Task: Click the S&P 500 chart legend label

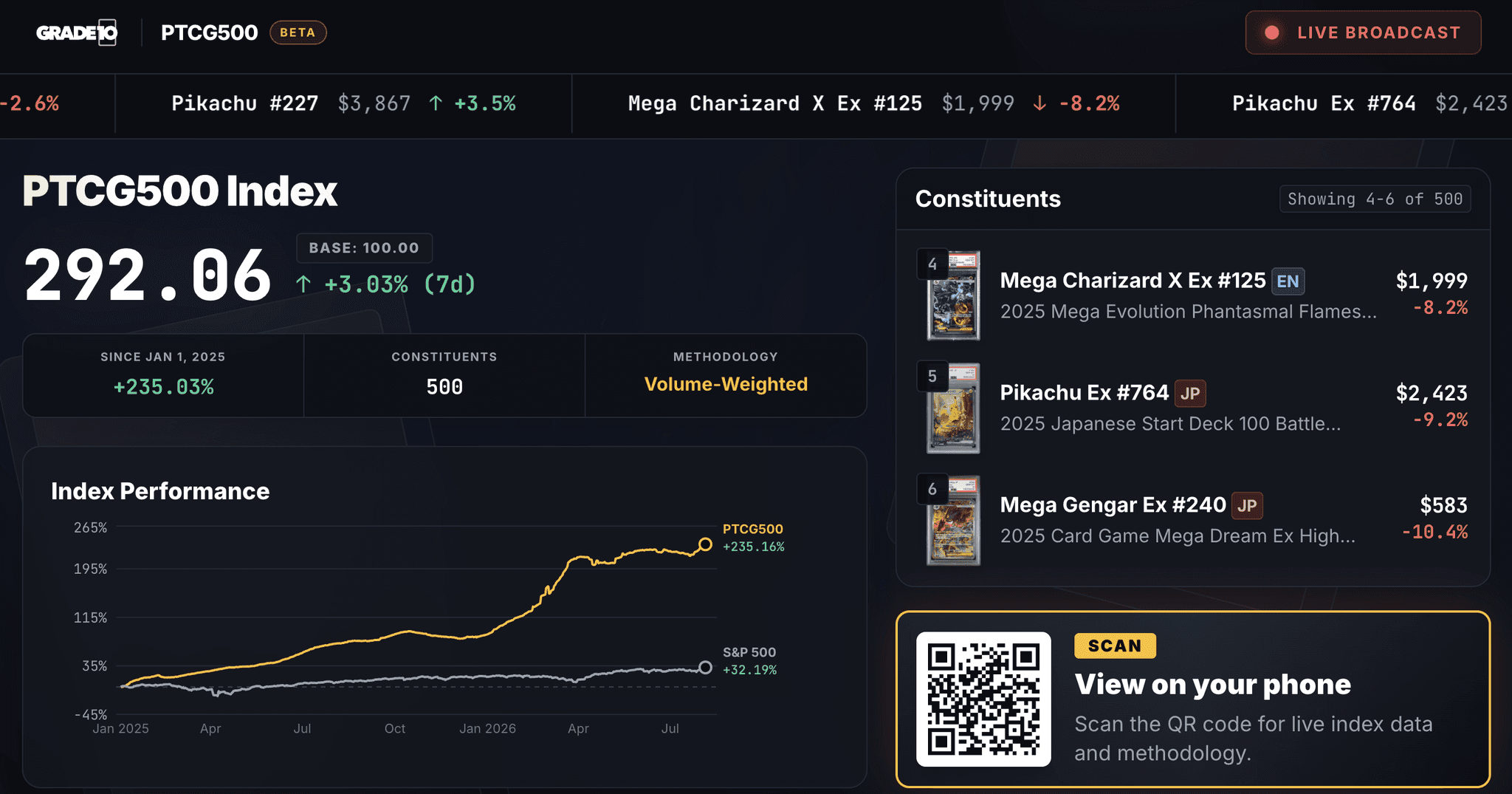Action: pyautogui.click(x=749, y=652)
